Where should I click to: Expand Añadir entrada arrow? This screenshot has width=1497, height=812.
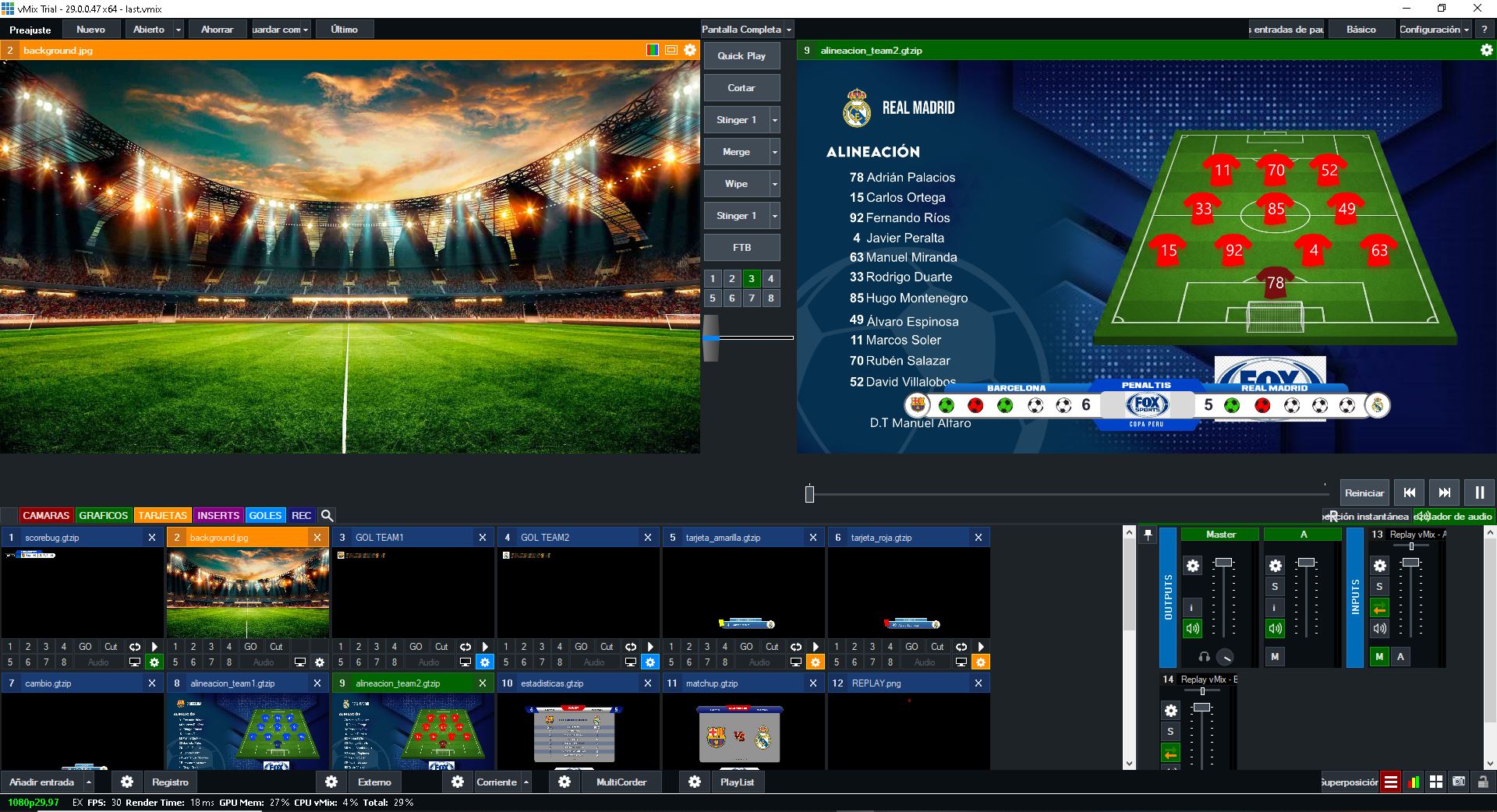pyautogui.click(x=89, y=782)
